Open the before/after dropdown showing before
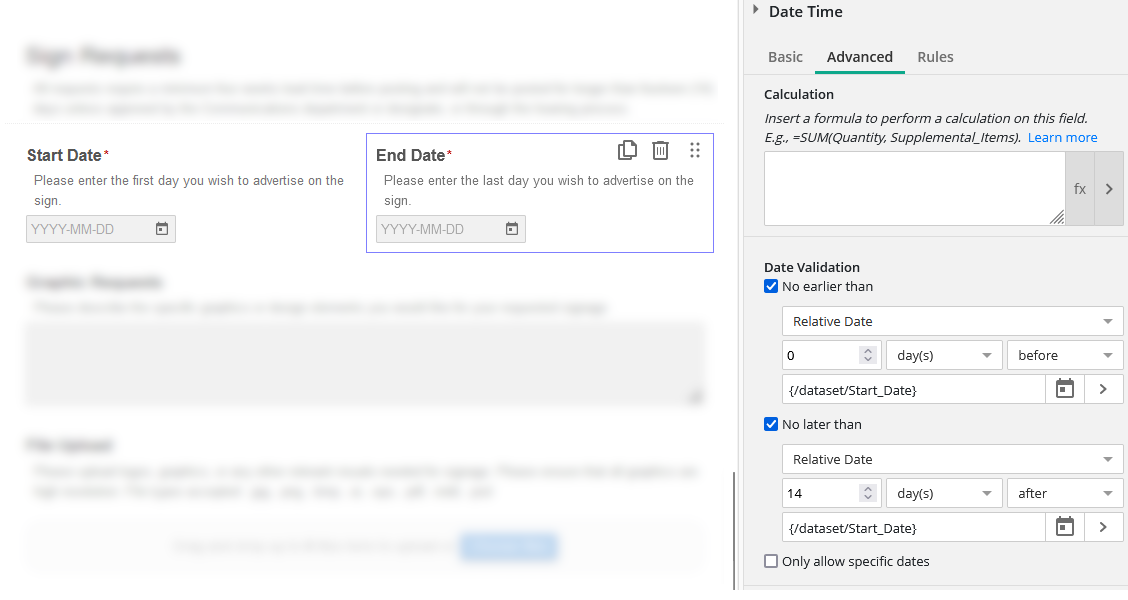 pyautogui.click(x=1065, y=355)
